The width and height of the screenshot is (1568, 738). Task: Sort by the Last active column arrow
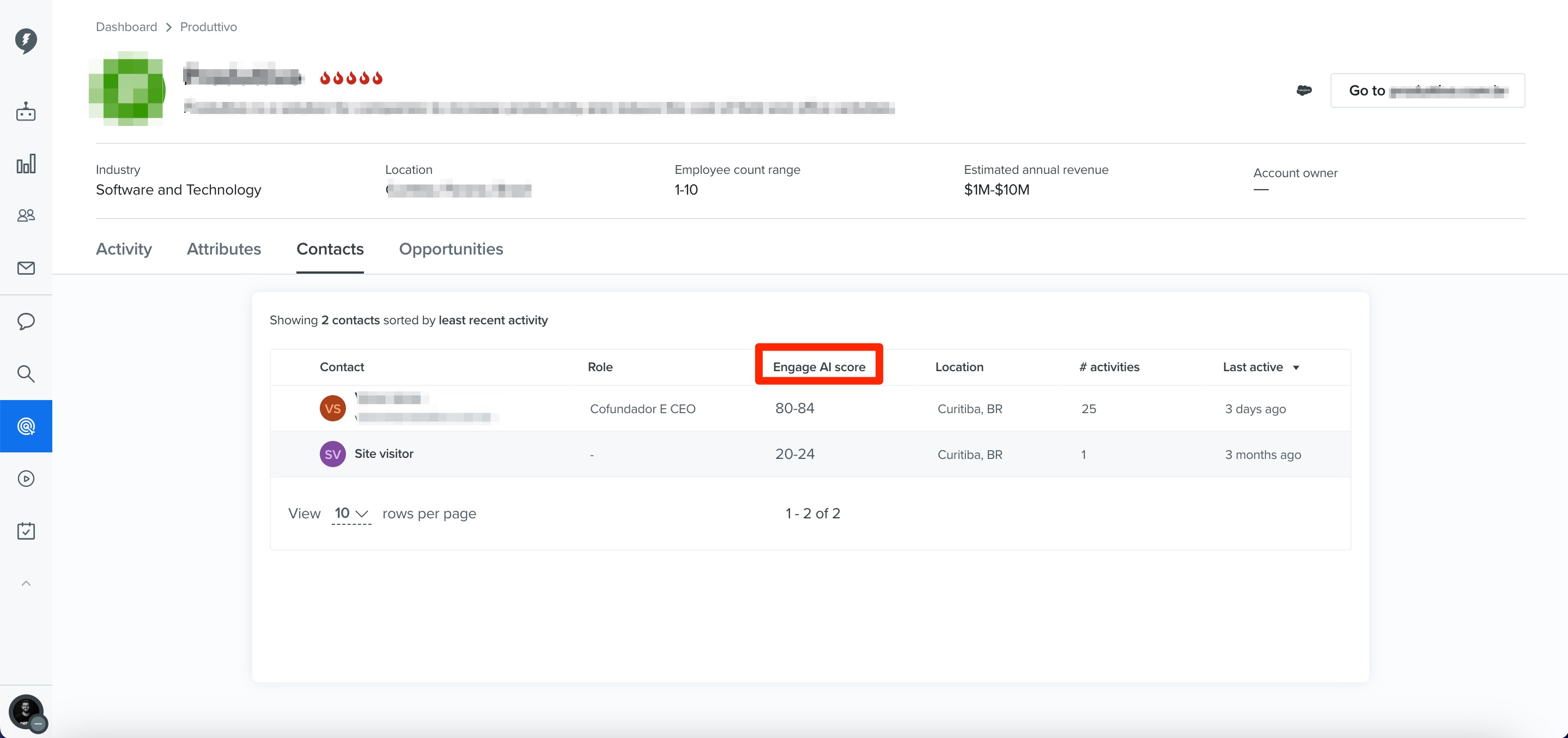pyautogui.click(x=1296, y=368)
